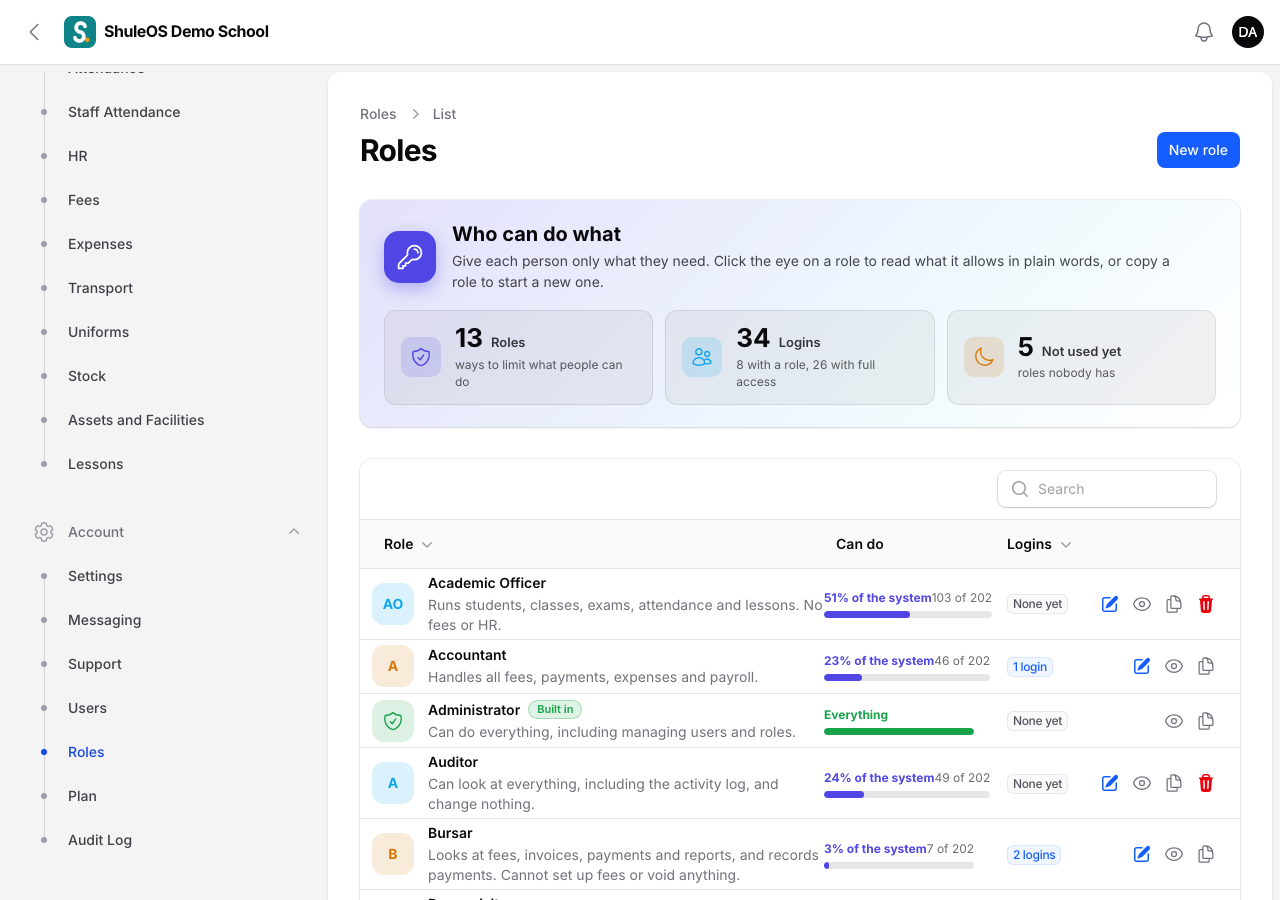Click the Academic Officer permissions progress bar
The image size is (1280, 900).
908,615
